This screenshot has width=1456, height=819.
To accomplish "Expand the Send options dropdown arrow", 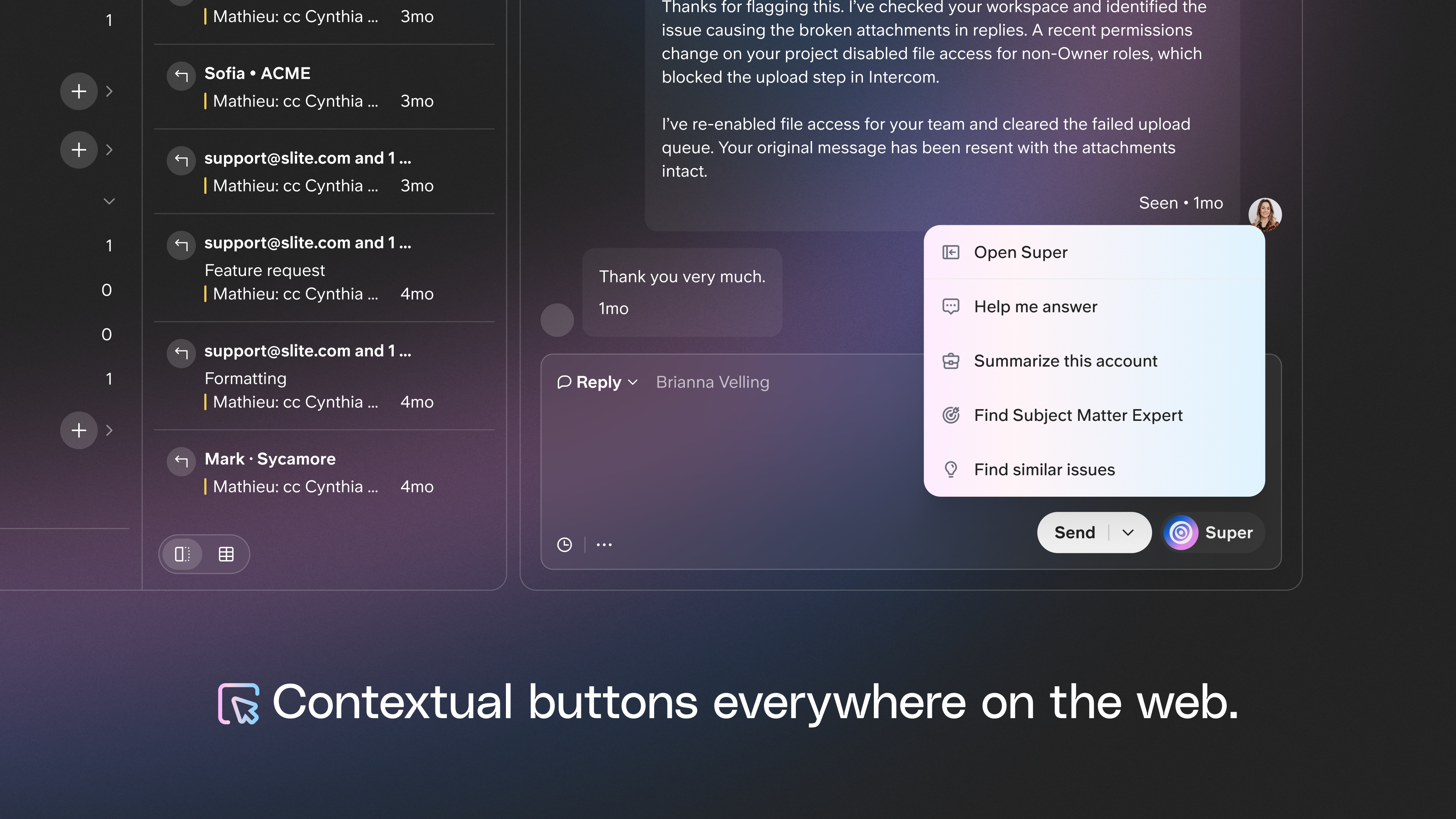I will pos(1127,532).
